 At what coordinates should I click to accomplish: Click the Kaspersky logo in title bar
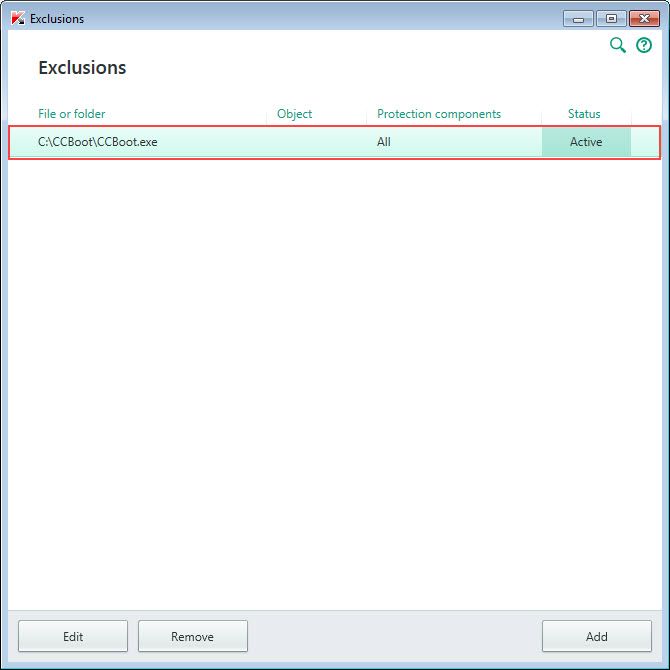pyautogui.click(x=18, y=18)
